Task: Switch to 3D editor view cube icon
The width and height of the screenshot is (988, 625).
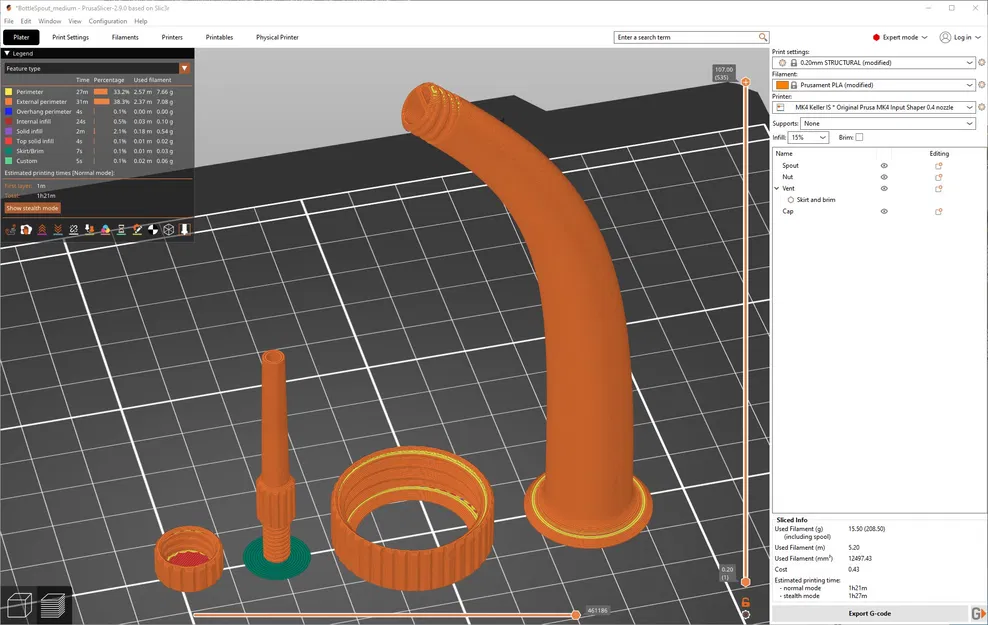Action: (19, 605)
